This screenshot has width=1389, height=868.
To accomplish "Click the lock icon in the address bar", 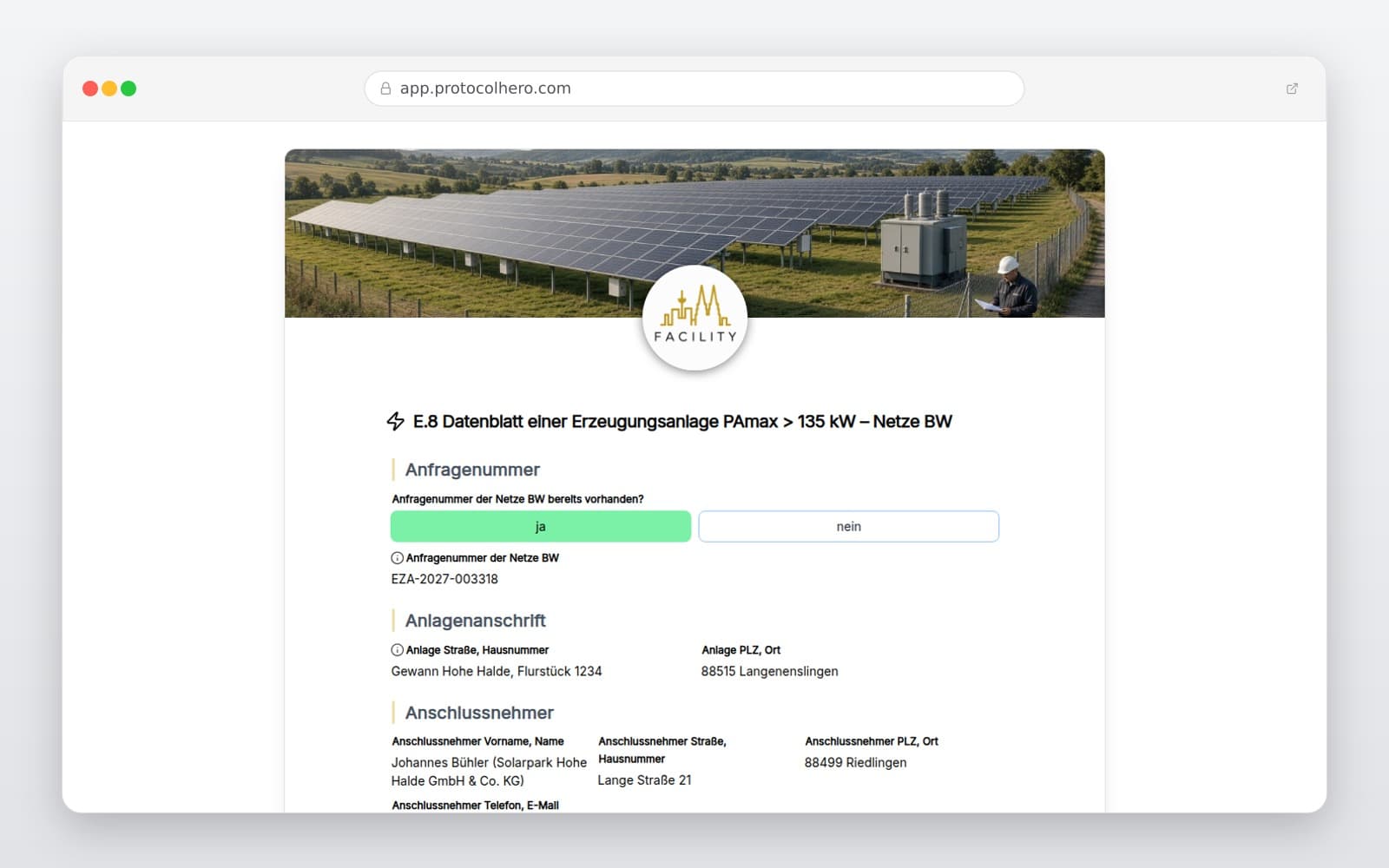I will point(385,89).
